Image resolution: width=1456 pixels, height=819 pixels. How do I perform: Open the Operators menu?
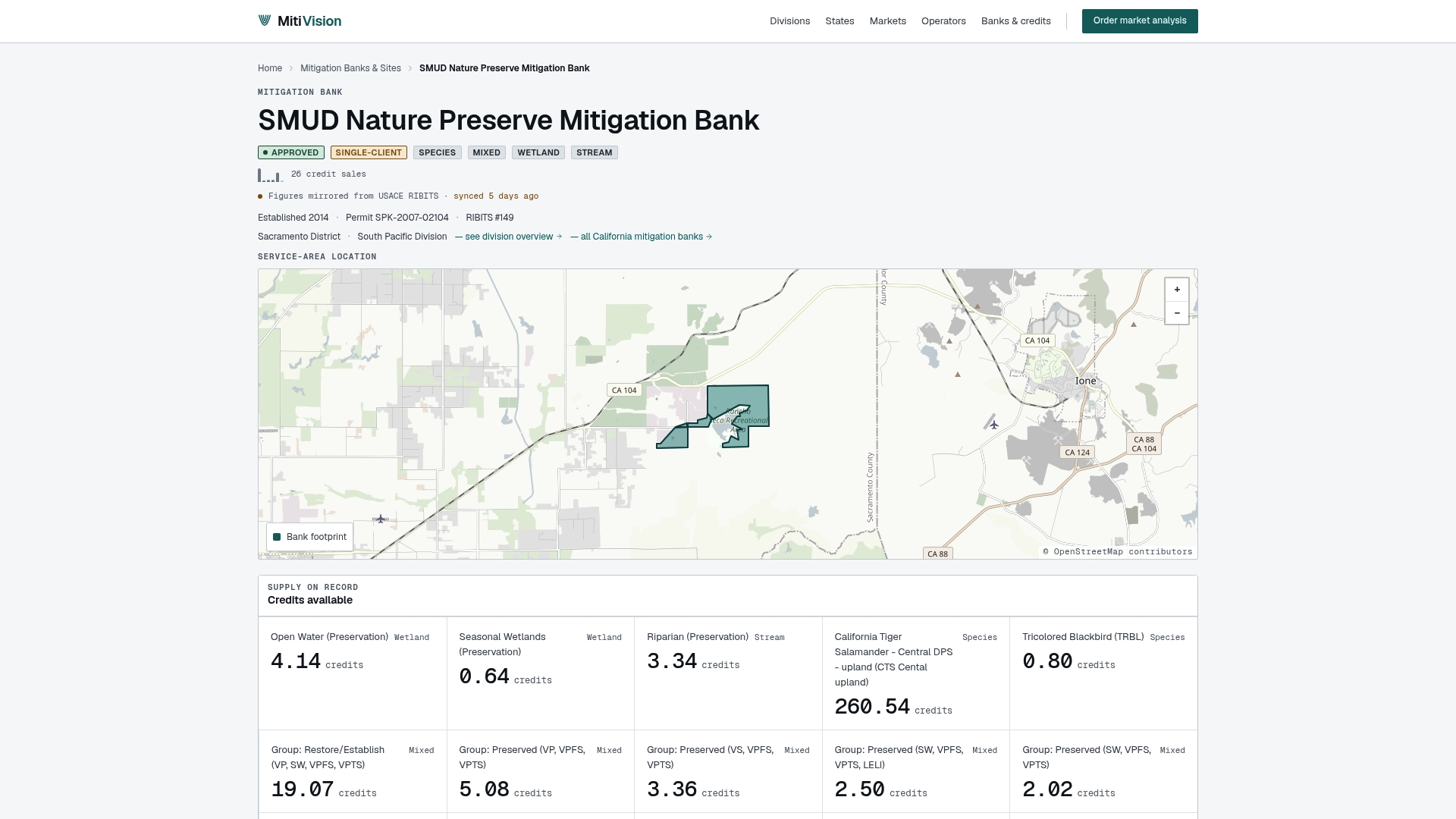[x=943, y=21]
